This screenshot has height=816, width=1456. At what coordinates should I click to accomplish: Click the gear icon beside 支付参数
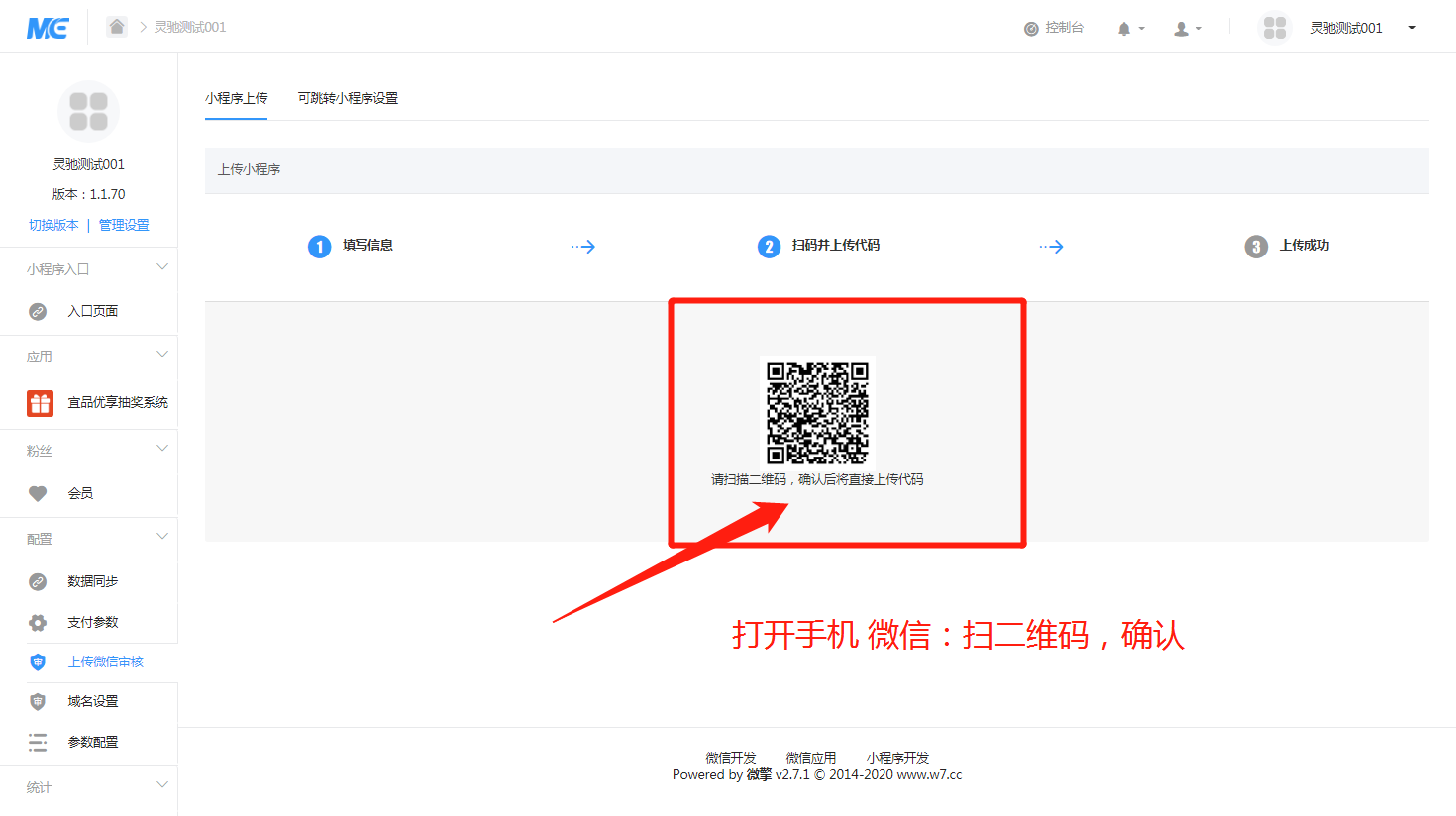point(38,622)
